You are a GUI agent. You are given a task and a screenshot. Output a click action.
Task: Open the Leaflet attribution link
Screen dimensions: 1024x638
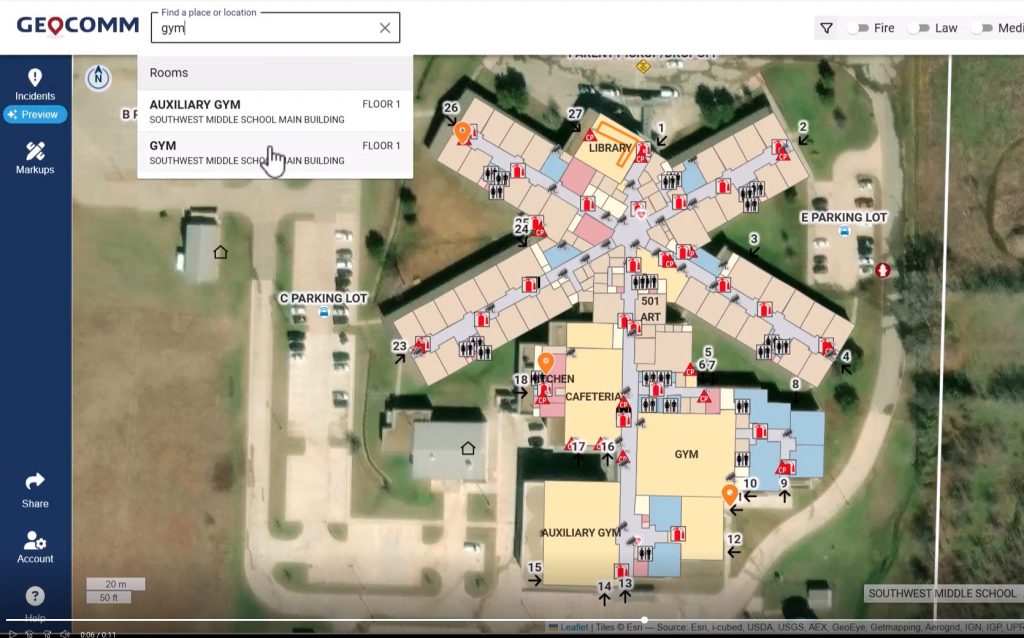pos(574,627)
